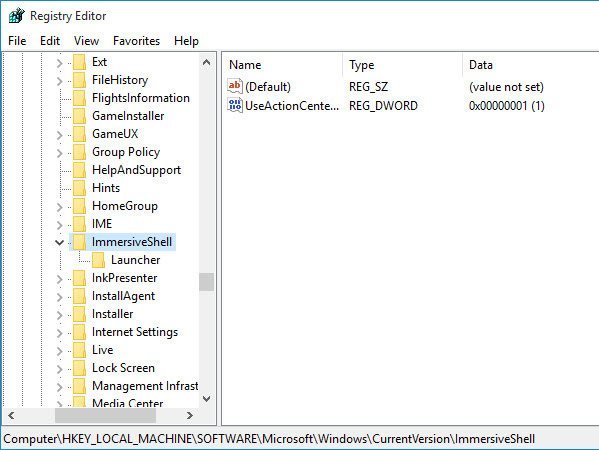Open the Edit menu
Viewport: 599px width, 450px height.
coord(50,41)
